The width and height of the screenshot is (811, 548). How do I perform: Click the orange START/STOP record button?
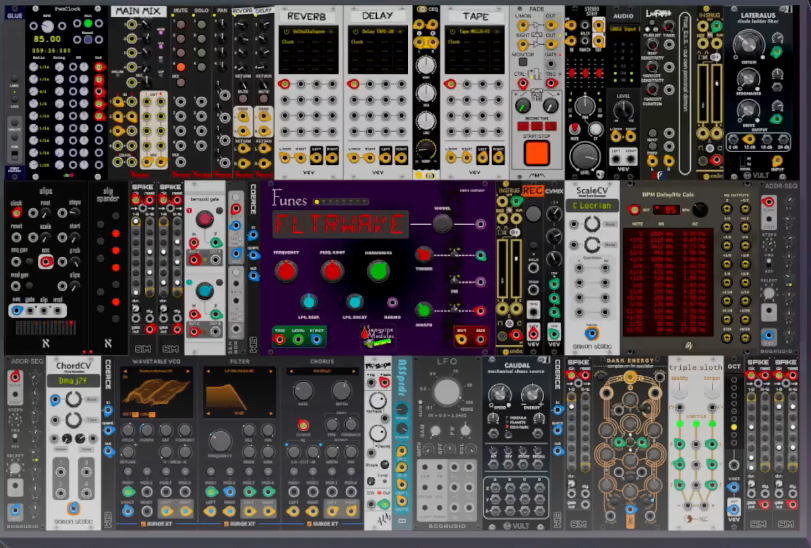pos(536,153)
